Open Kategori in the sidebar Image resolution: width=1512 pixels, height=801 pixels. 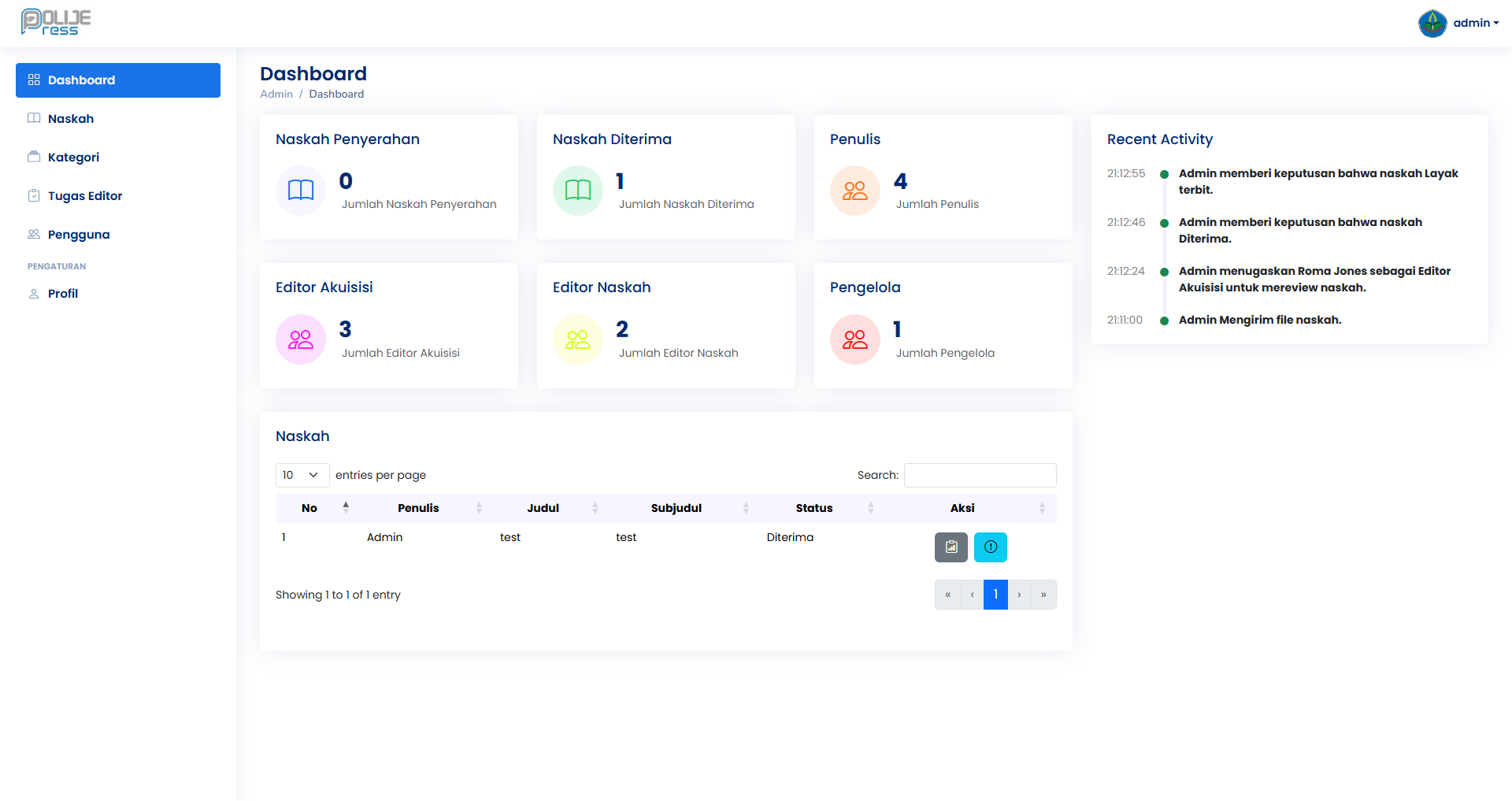click(118, 158)
